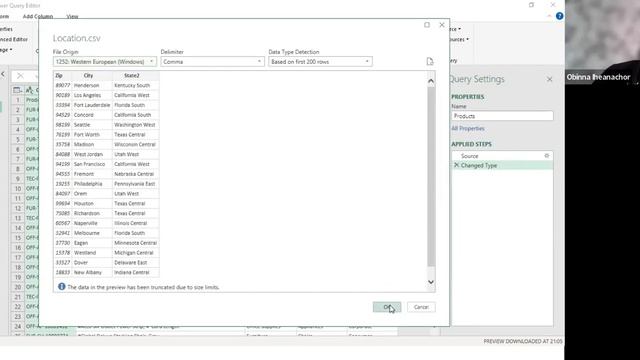Open the View ribbon tab
Image resolution: width=640 pixels, height=360 pixels.
click(x=72, y=16)
